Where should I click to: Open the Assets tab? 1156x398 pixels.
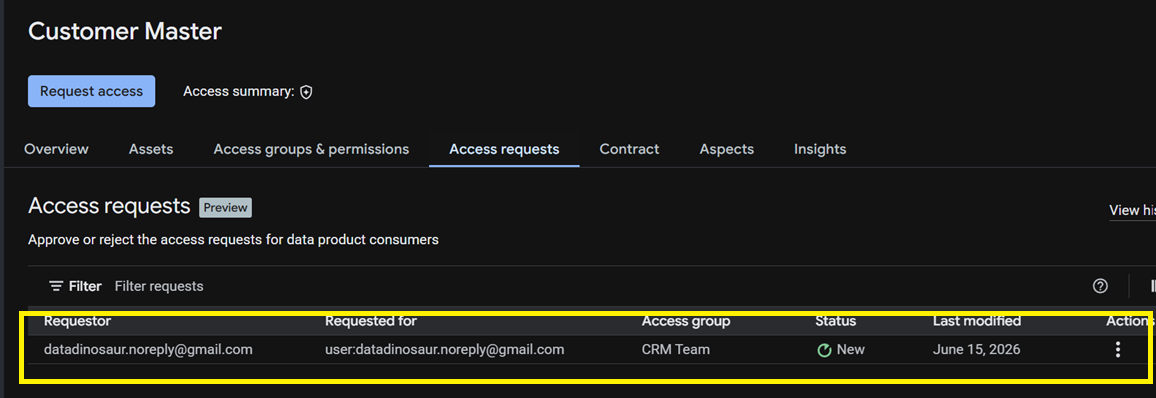coord(151,149)
